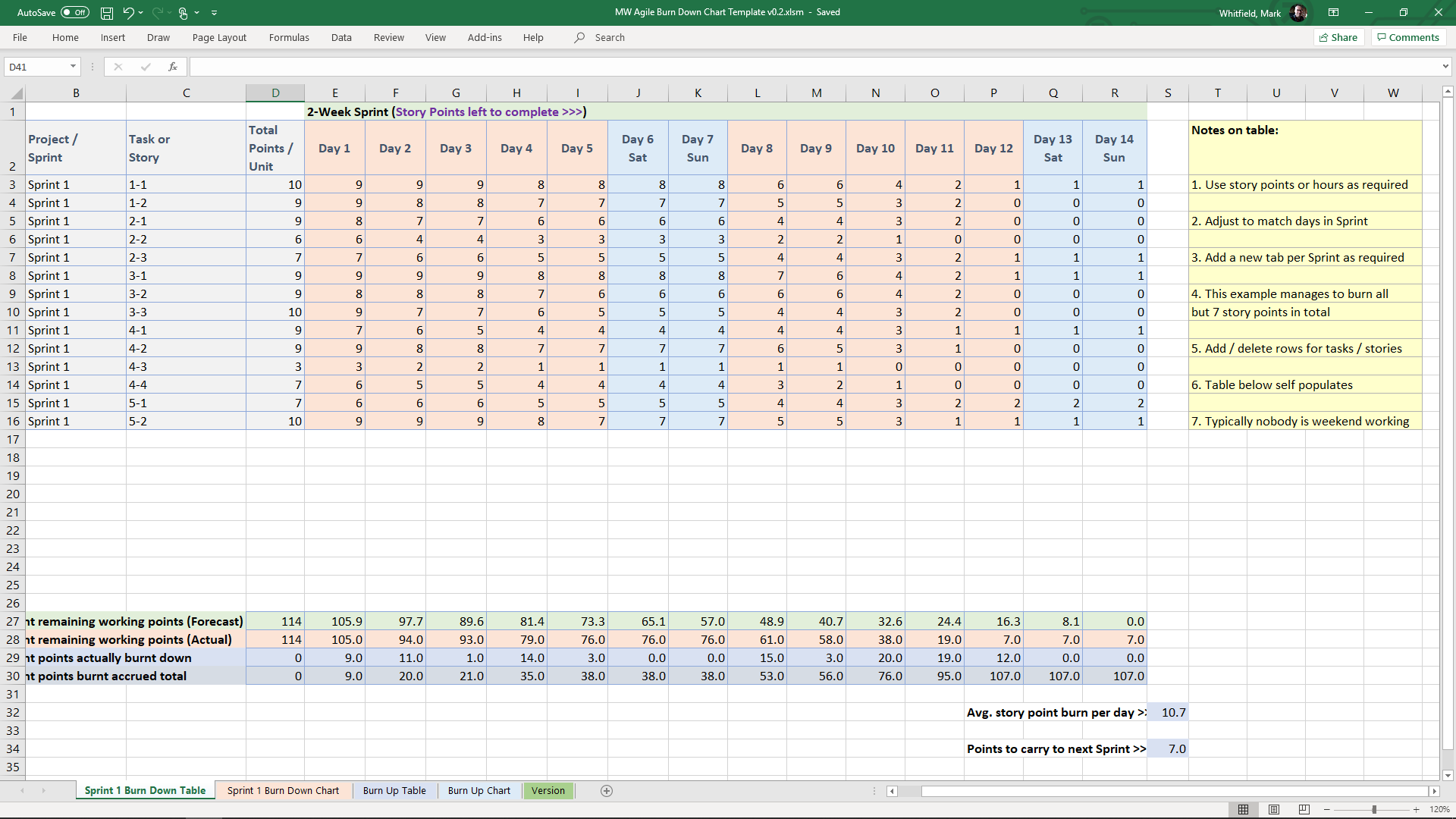Click the Save icon in title bar
Screen dimensions: 1456x819
click(107, 13)
